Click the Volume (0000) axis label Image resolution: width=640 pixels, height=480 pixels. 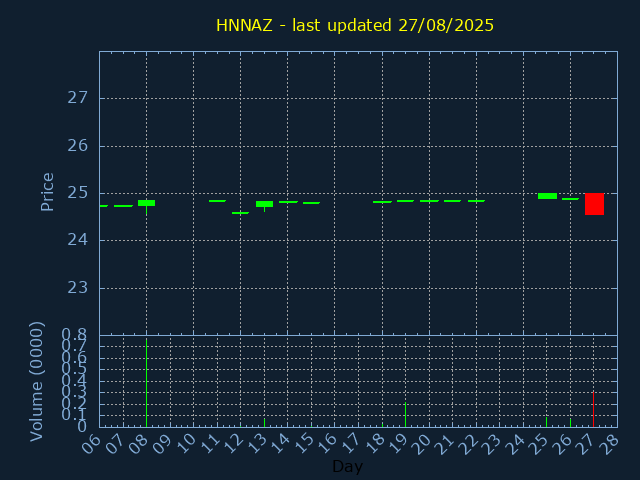37,381
